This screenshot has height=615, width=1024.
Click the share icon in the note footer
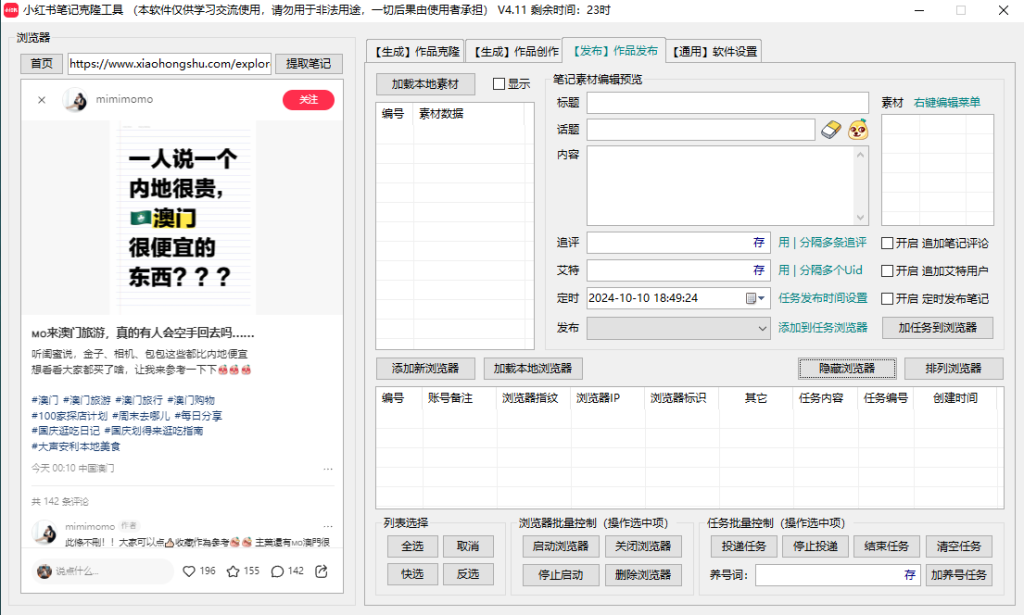[x=321, y=571]
